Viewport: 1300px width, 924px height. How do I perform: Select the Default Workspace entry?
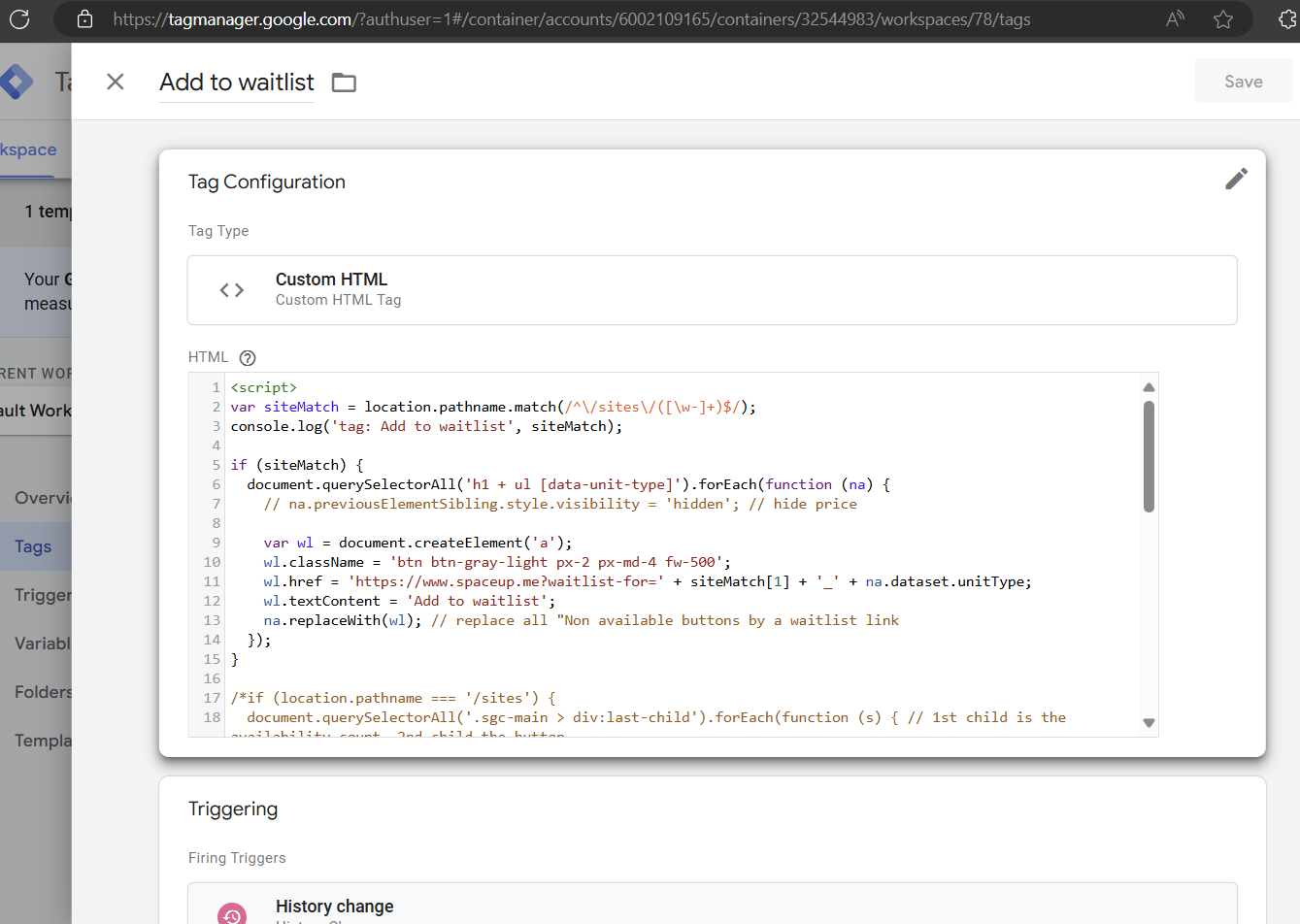36,411
